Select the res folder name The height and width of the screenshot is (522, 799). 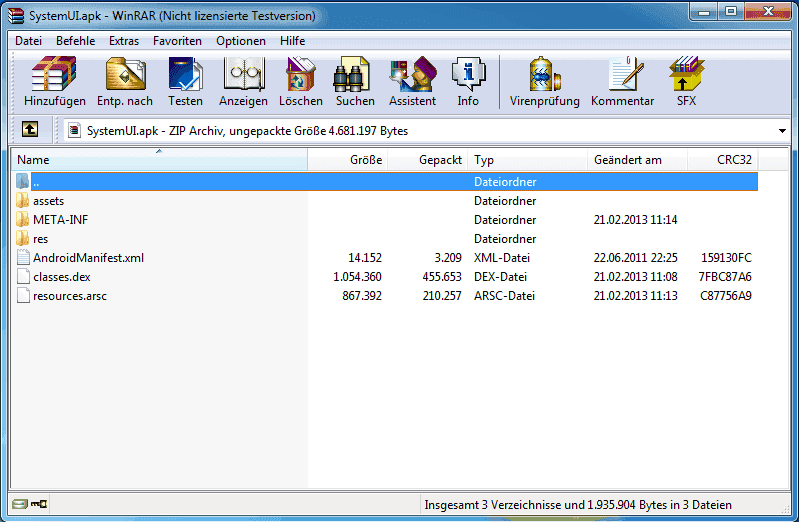click(40, 239)
